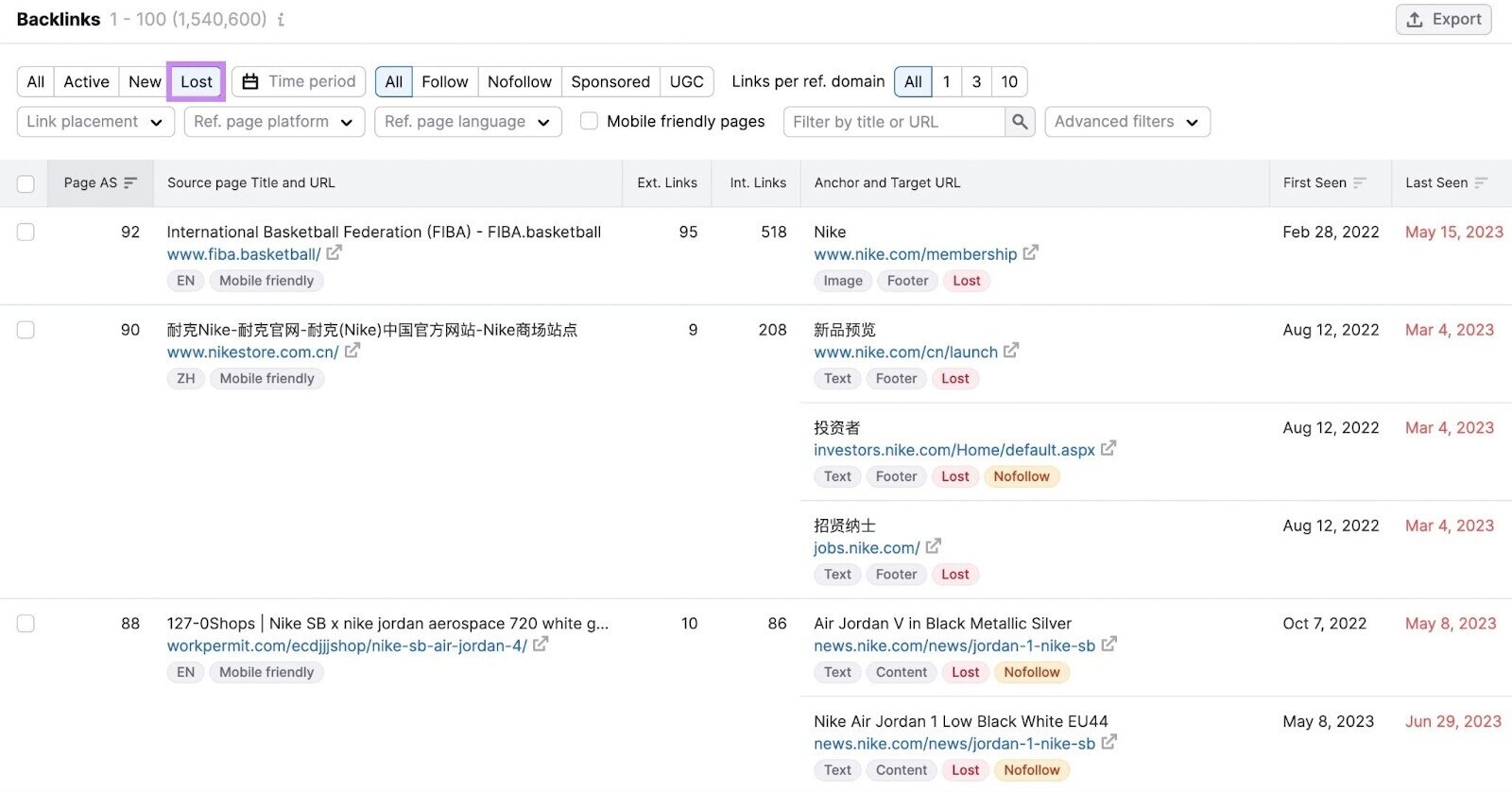Enable Mobile friendly pages checkbox
Image resolution: width=1512 pixels, height=792 pixels.
tap(589, 121)
